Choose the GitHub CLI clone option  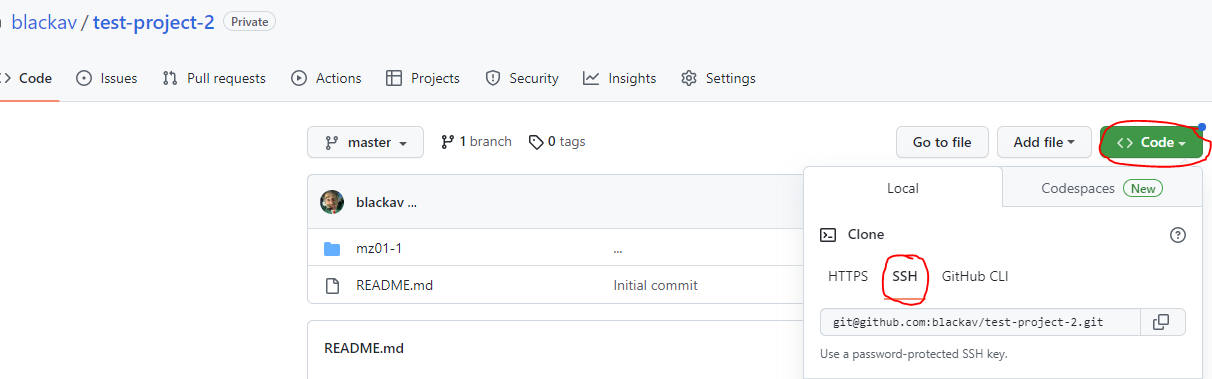tap(975, 276)
